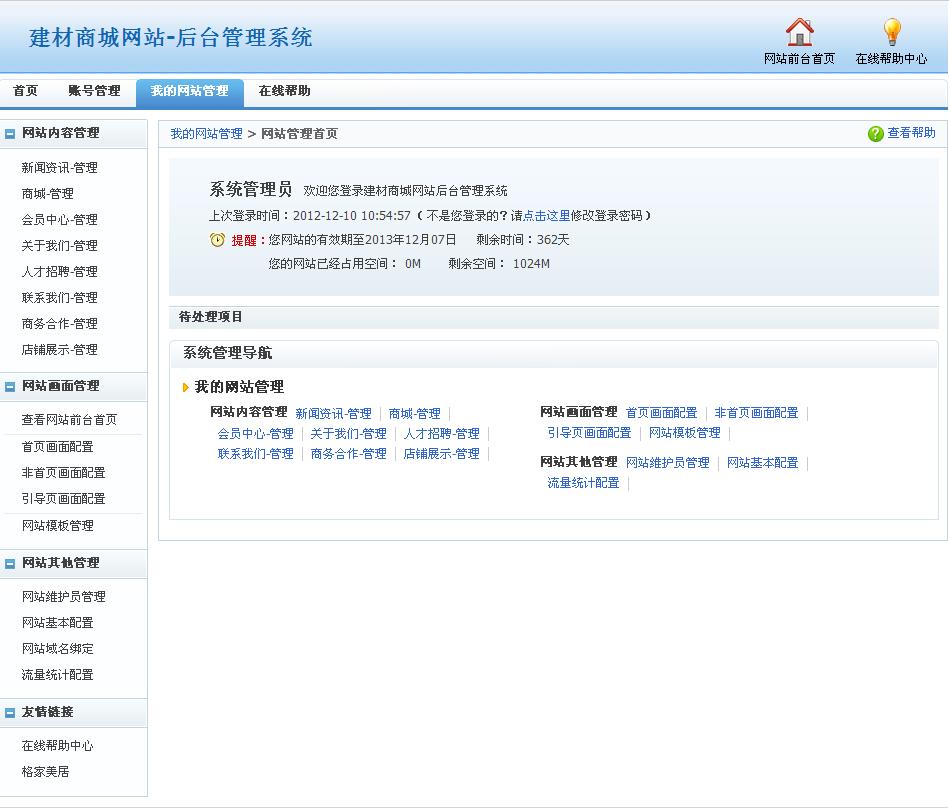Open 网站维护员管理 link in navigation panel
Viewport: 949px width, 808px height.
668,463
